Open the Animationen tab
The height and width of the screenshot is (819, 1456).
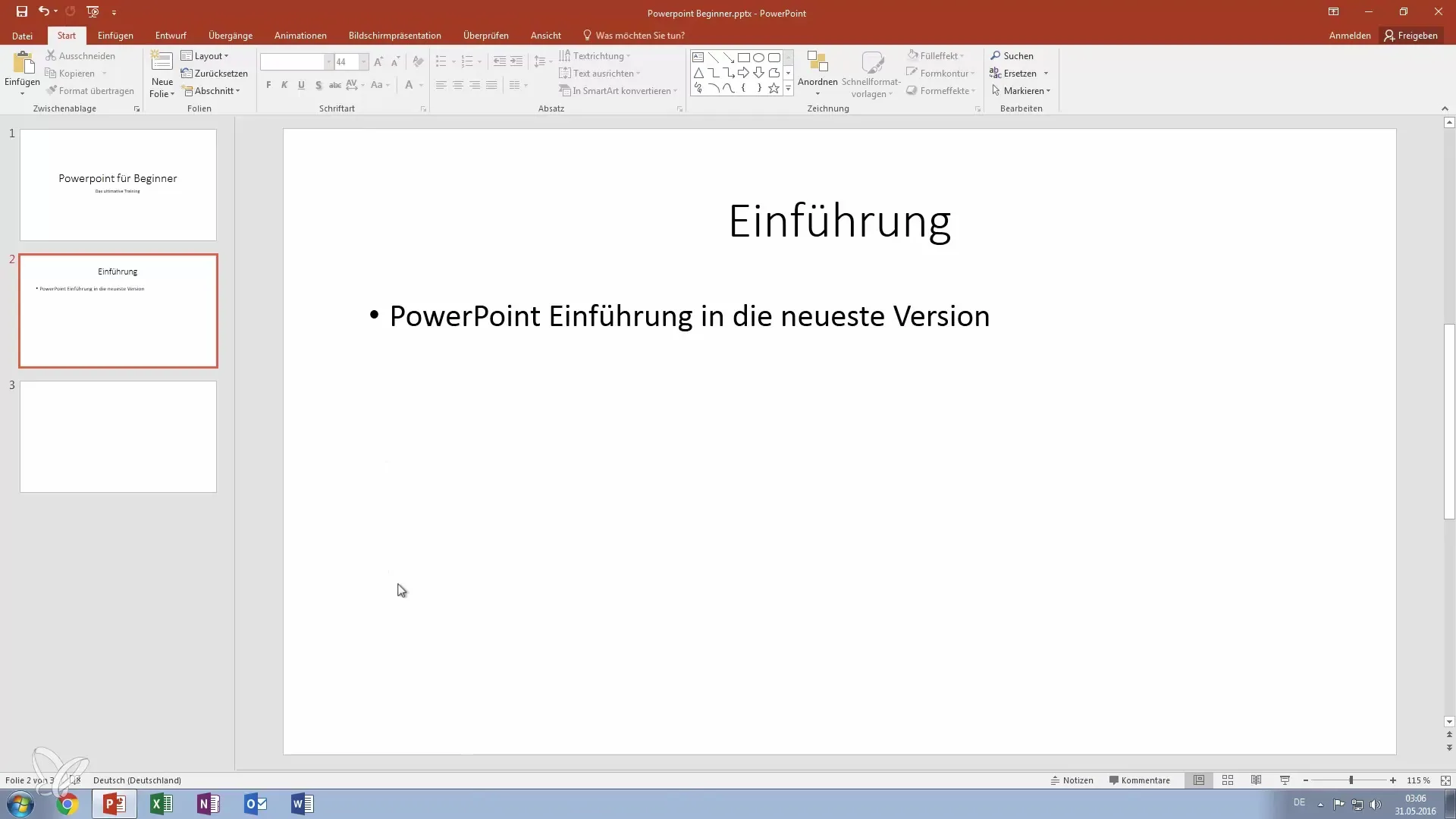300,36
